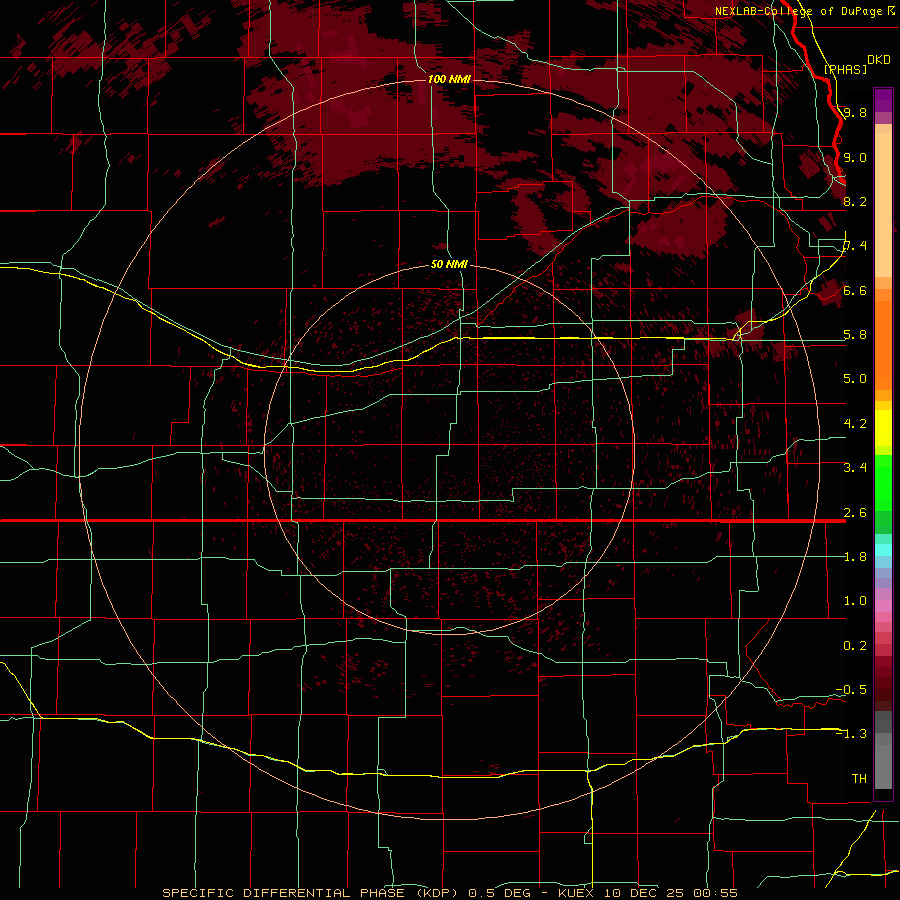This screenshot has height=900, width=900.
Task: Pick the purple segment of the color bar
Action: [x=883, y=100]
